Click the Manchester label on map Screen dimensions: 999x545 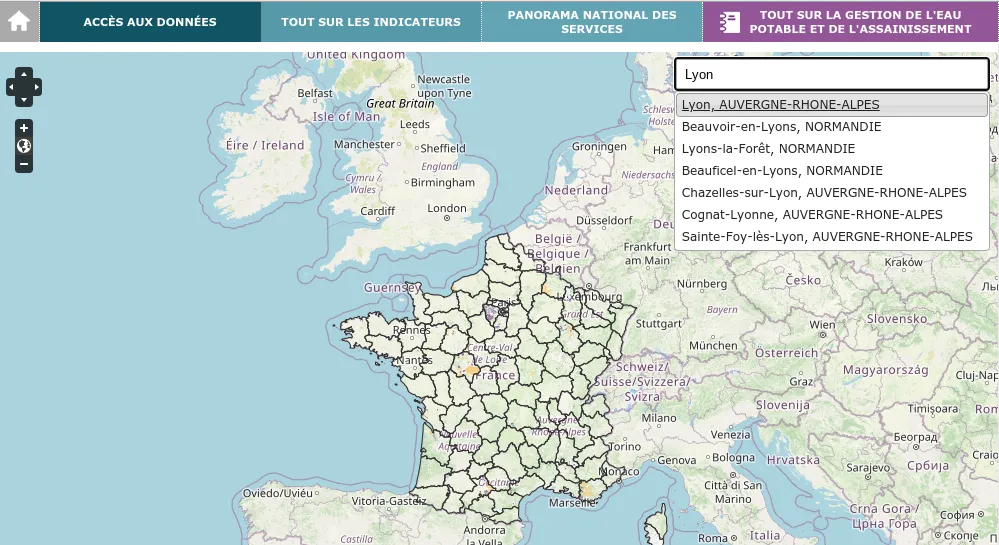[364, 145]
